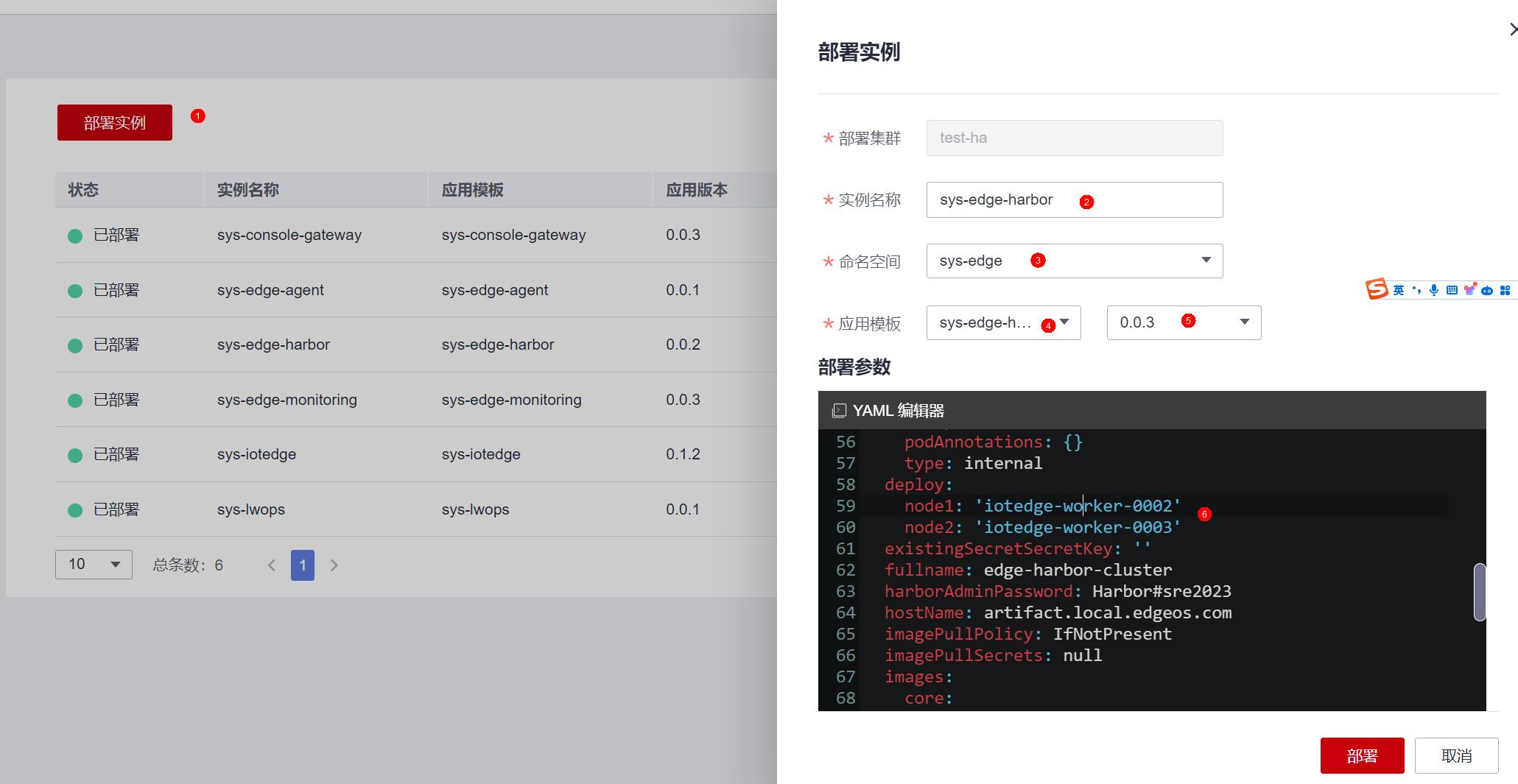Screen dimensions: 1518x784
Task: Click YAML hostName artifact.local.edgeos.com line
Action: (x=1058, y=612)
